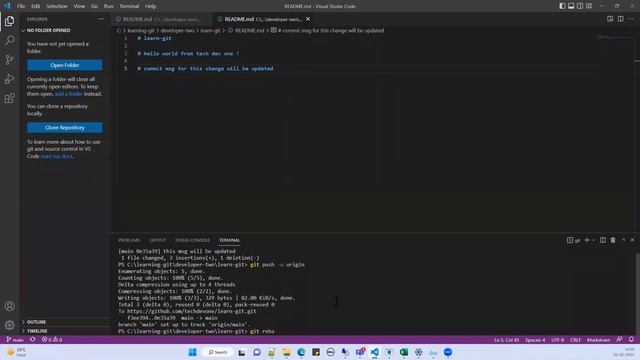Screen dimensions: 640x360
Task: Open the View menu
Action: coord(79,6)
